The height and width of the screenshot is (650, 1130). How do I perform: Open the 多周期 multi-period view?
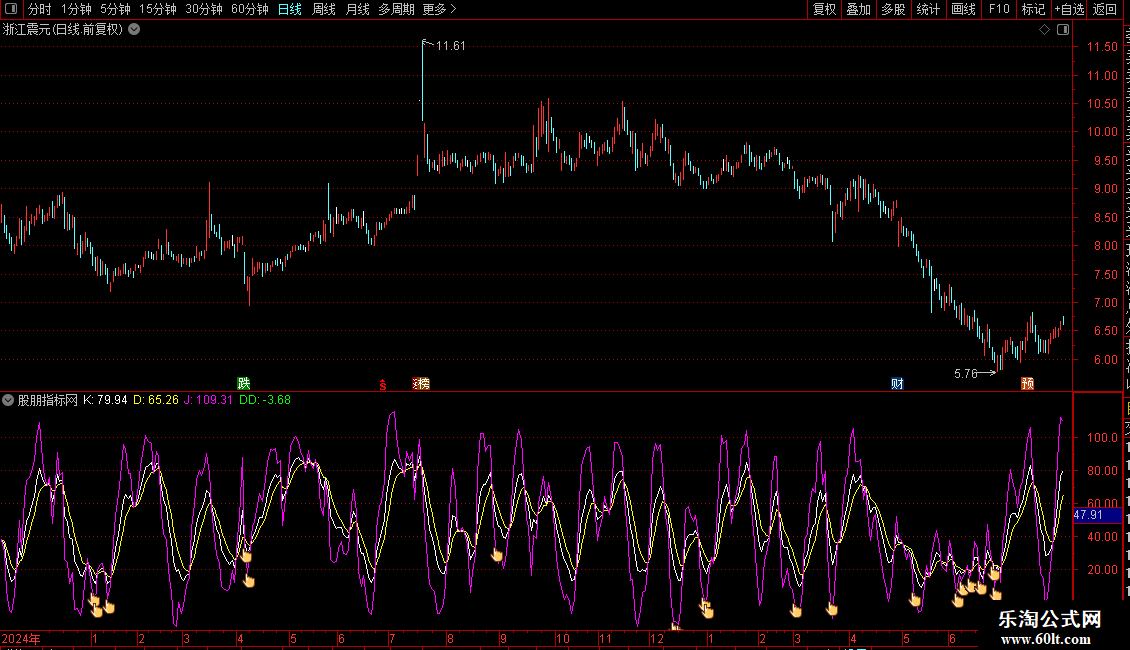396,9
